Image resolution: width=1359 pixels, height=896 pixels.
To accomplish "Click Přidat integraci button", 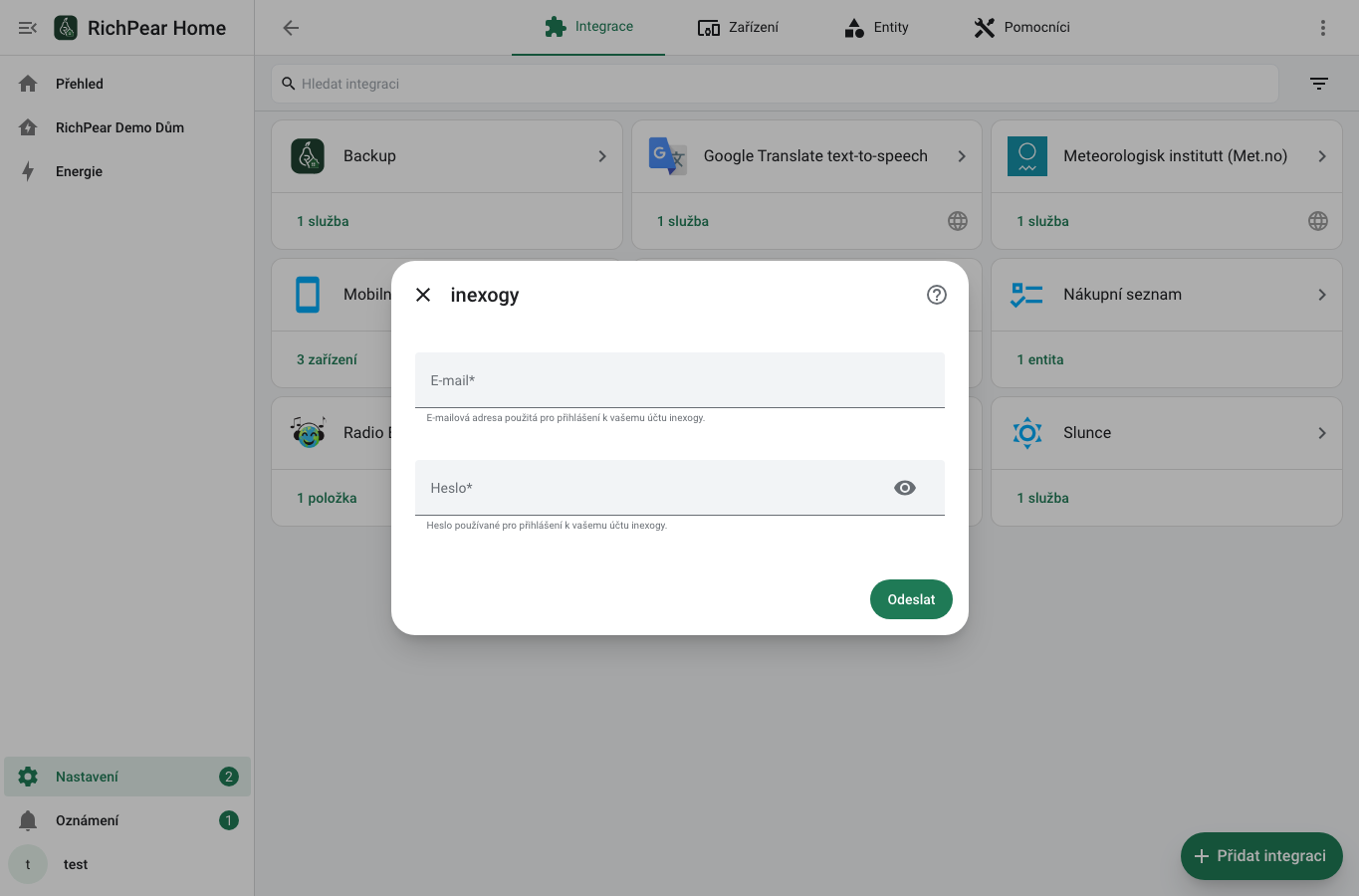I will point(1261,856).
